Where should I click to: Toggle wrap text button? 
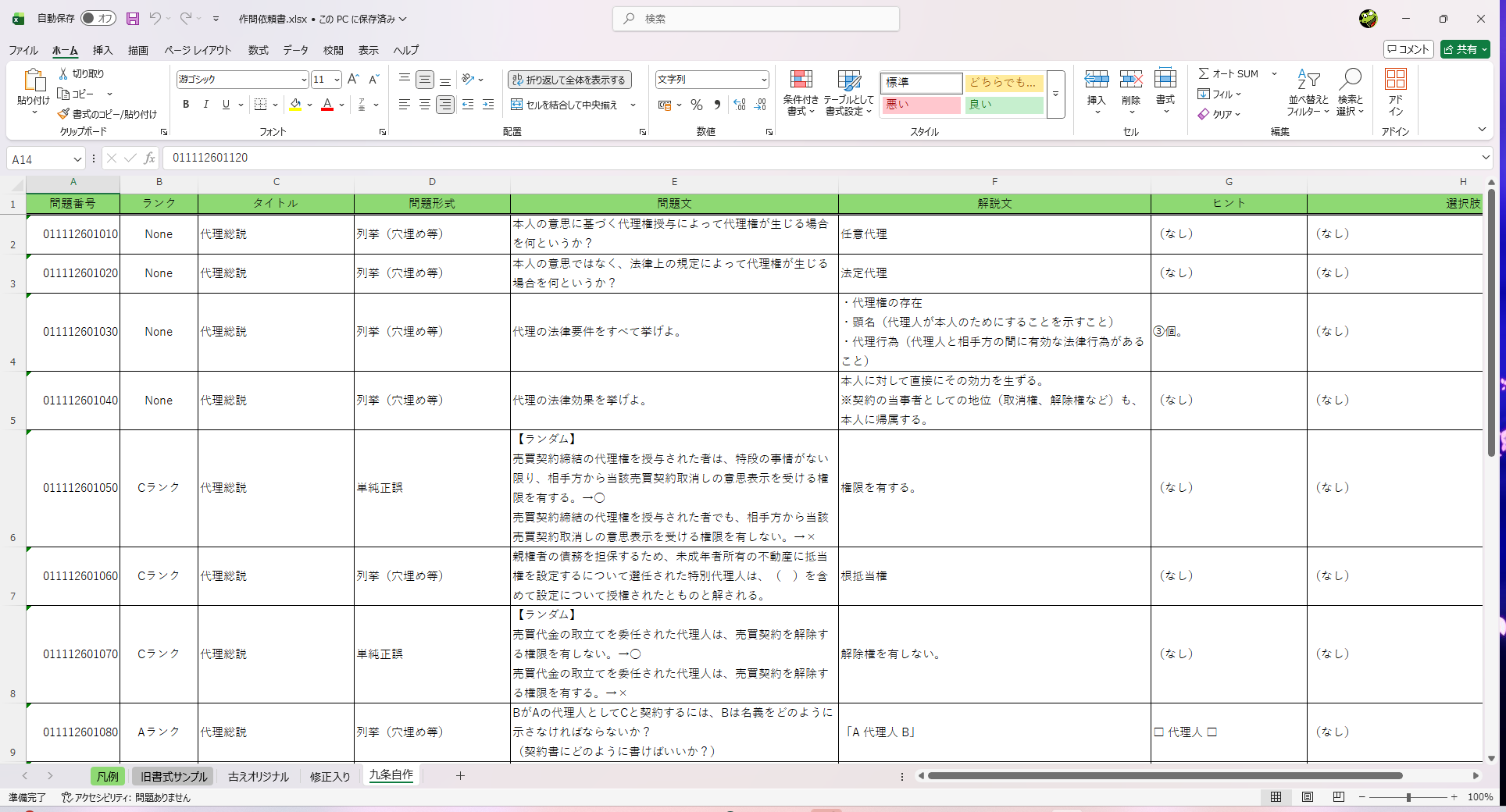(x=569, y=80)
